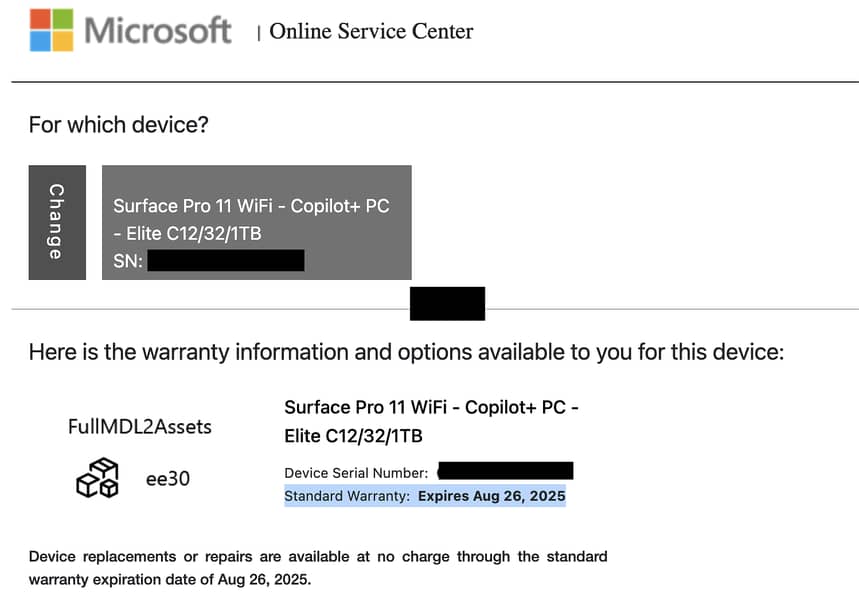Screen dimensions: 859x600
Task: Click the "Expires Aug 26, 2025" text
Action: click(491, 496)
